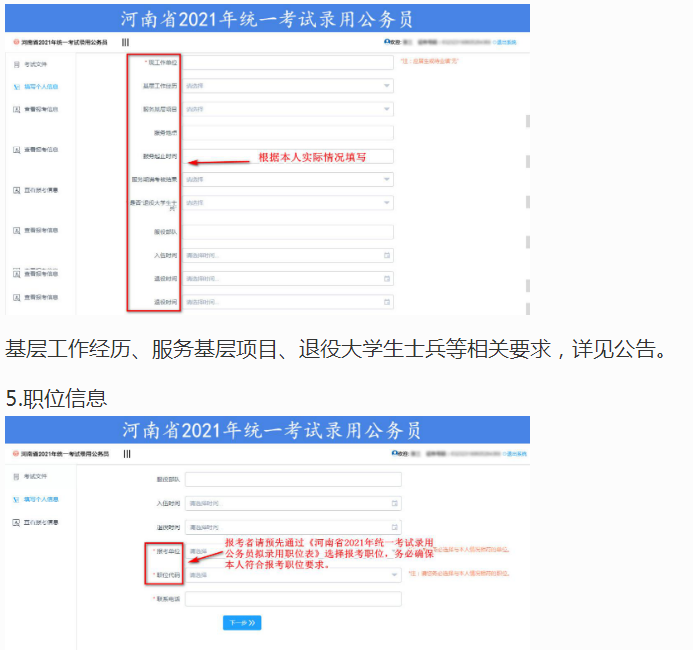The image size is (693, 650).
Task: Open the 职位代码 dropdown
Action: tap(293, 575)
